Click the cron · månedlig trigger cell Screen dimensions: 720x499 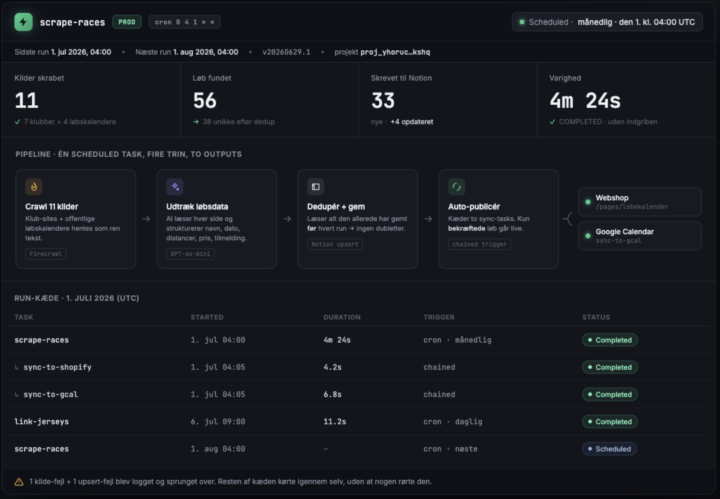pos(457,340)
